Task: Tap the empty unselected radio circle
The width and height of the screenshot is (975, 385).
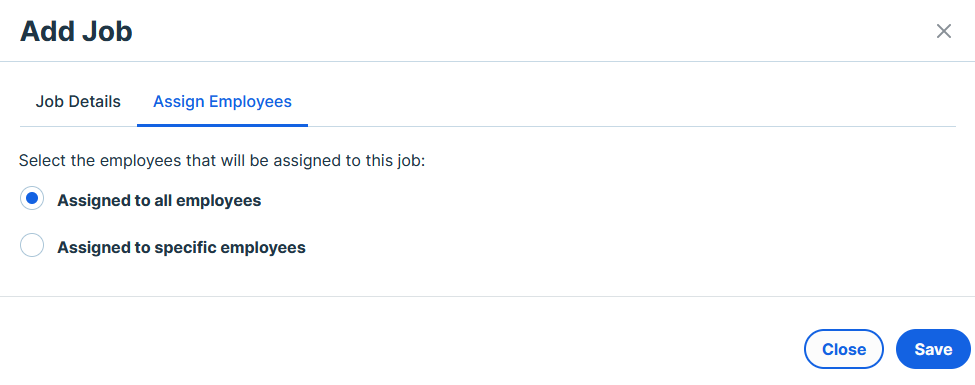Action: tap(32, 245)
